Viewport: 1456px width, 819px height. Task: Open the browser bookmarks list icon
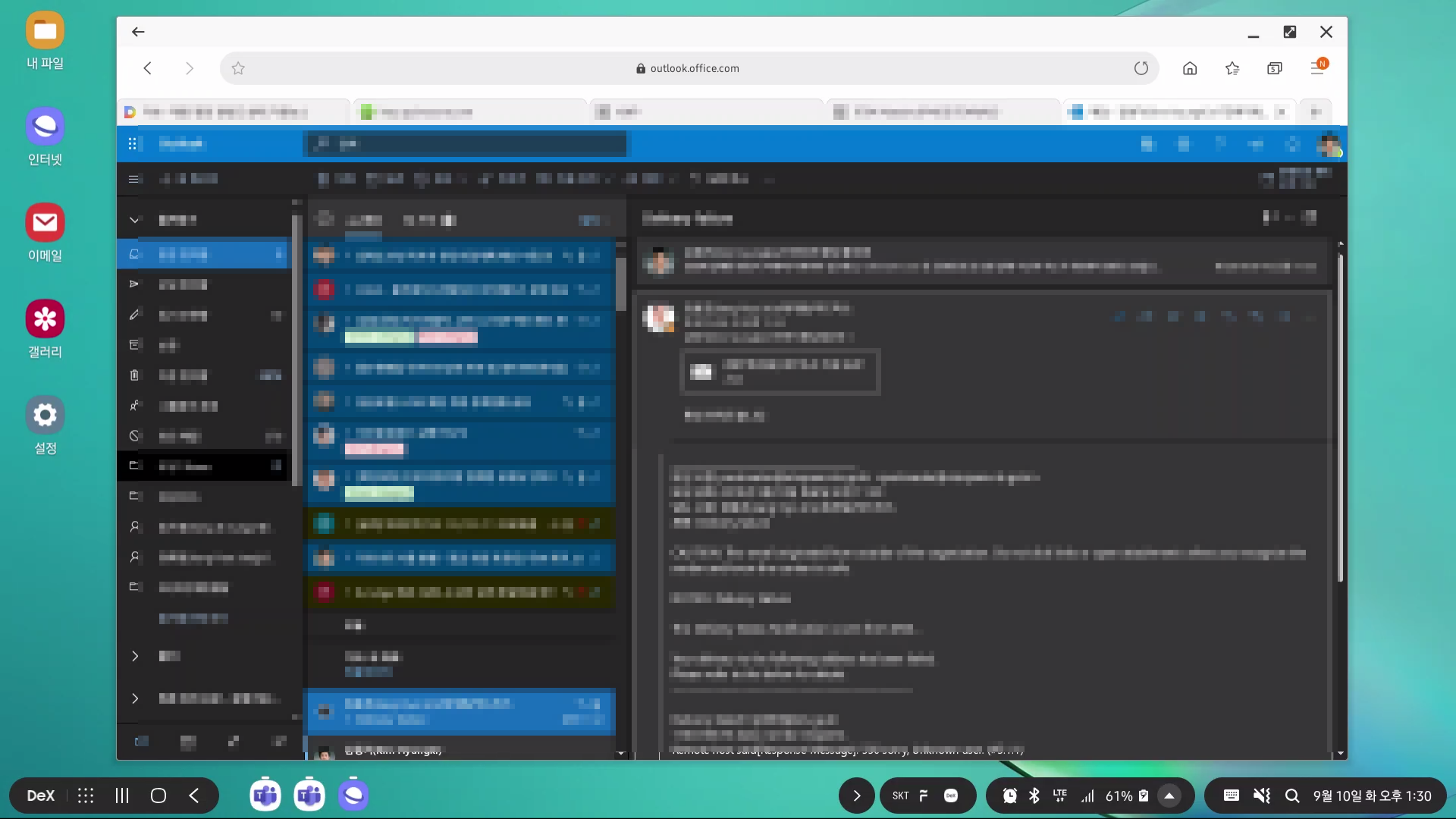(1232, 68)
